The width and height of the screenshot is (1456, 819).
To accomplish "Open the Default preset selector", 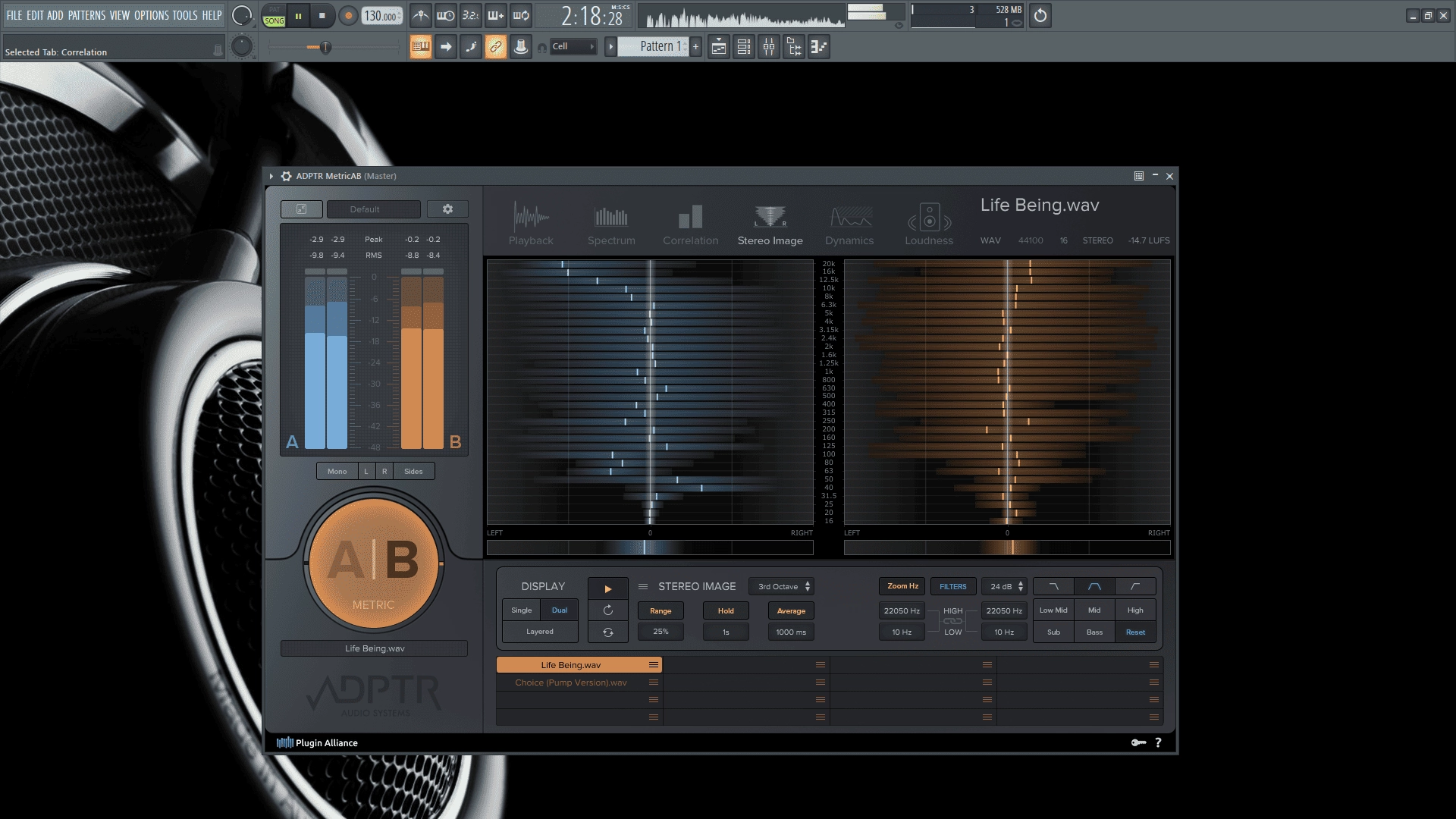I will 373,209.
